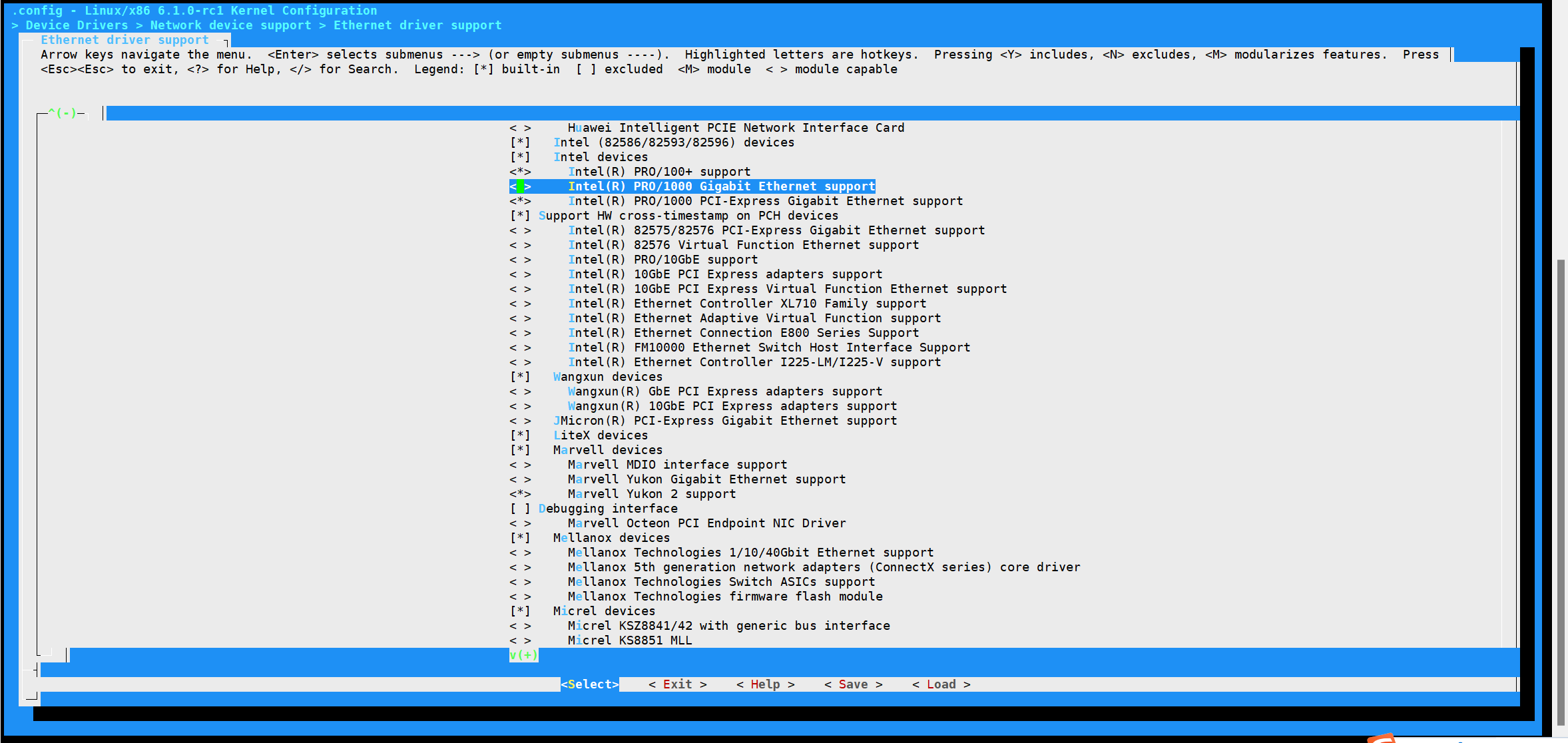
Task: Click module marker for Micrel KS8851 MLL
Action: click(x=520, y=640)
